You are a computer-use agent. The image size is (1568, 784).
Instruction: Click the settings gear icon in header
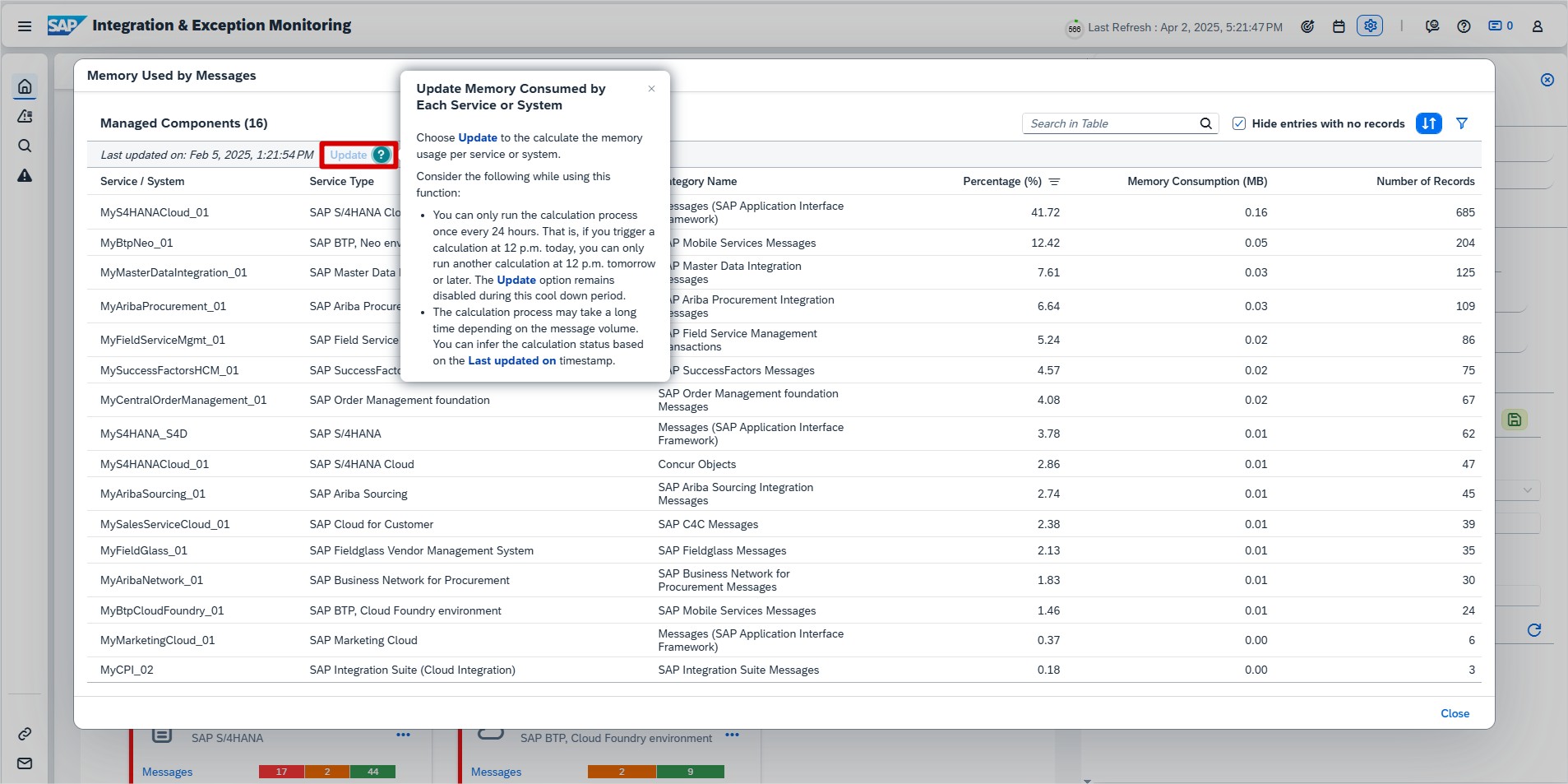1370,26
